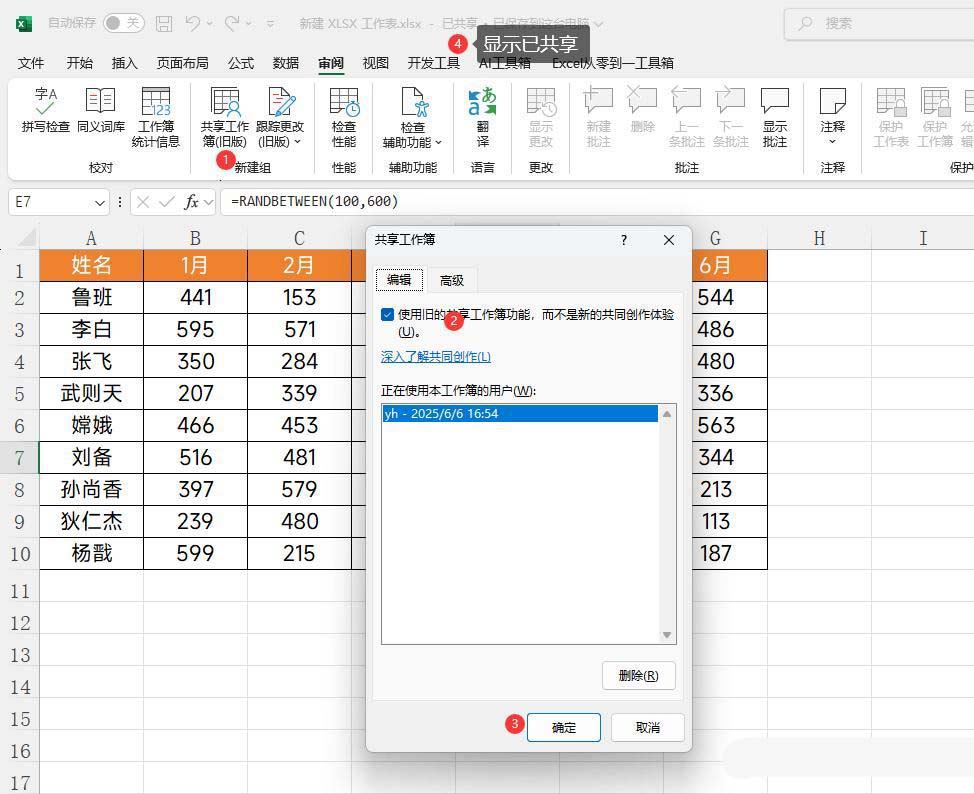This screenshot has width=974, height=794.
Task: Switch to the 高级 tab in dialog
Action: (x=452, y=280)
